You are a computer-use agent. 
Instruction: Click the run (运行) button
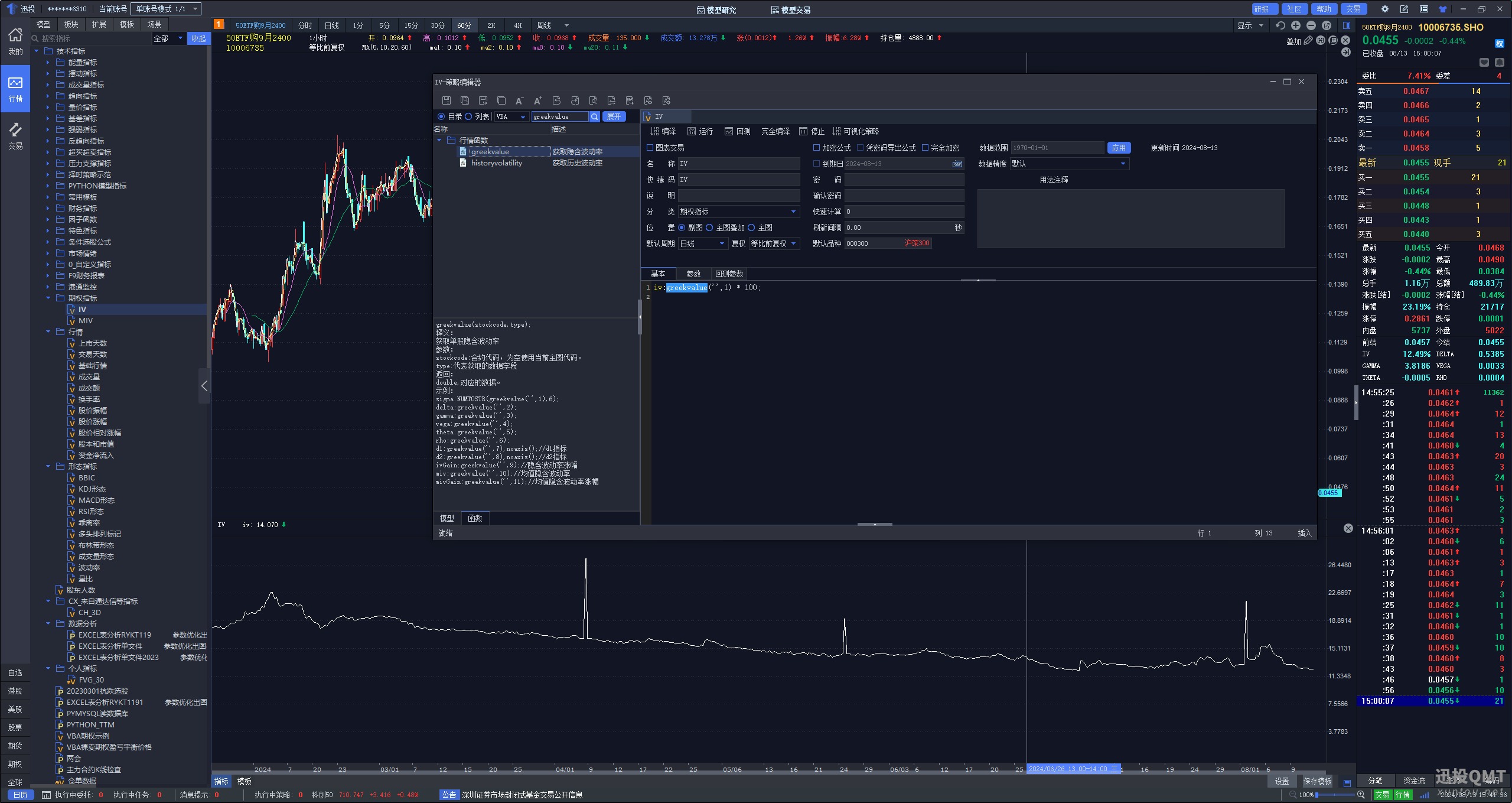tap(700, 131)
